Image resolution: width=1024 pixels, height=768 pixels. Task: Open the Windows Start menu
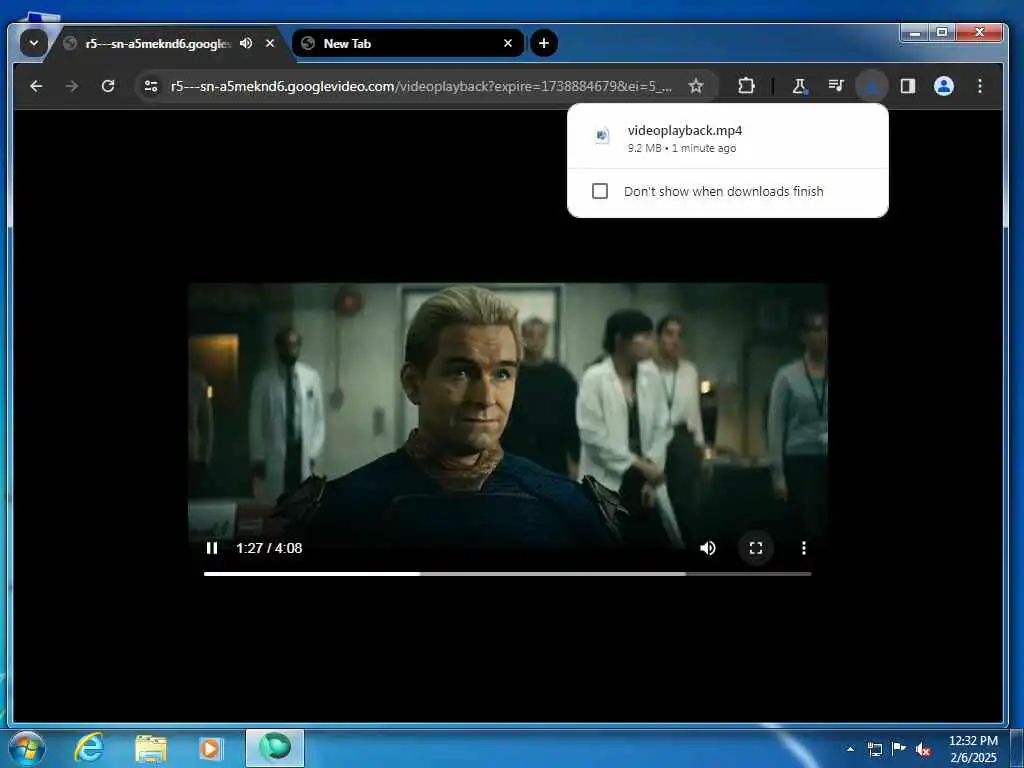coord(27,748)
